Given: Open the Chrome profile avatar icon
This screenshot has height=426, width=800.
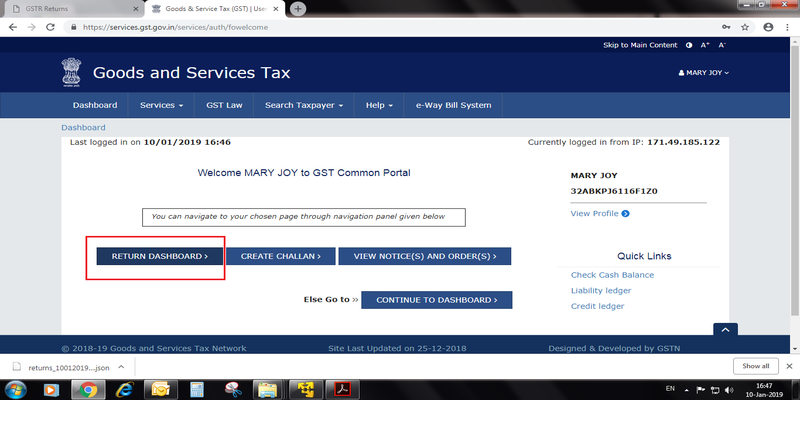Looking at the screenshot, I should point(766,27).
